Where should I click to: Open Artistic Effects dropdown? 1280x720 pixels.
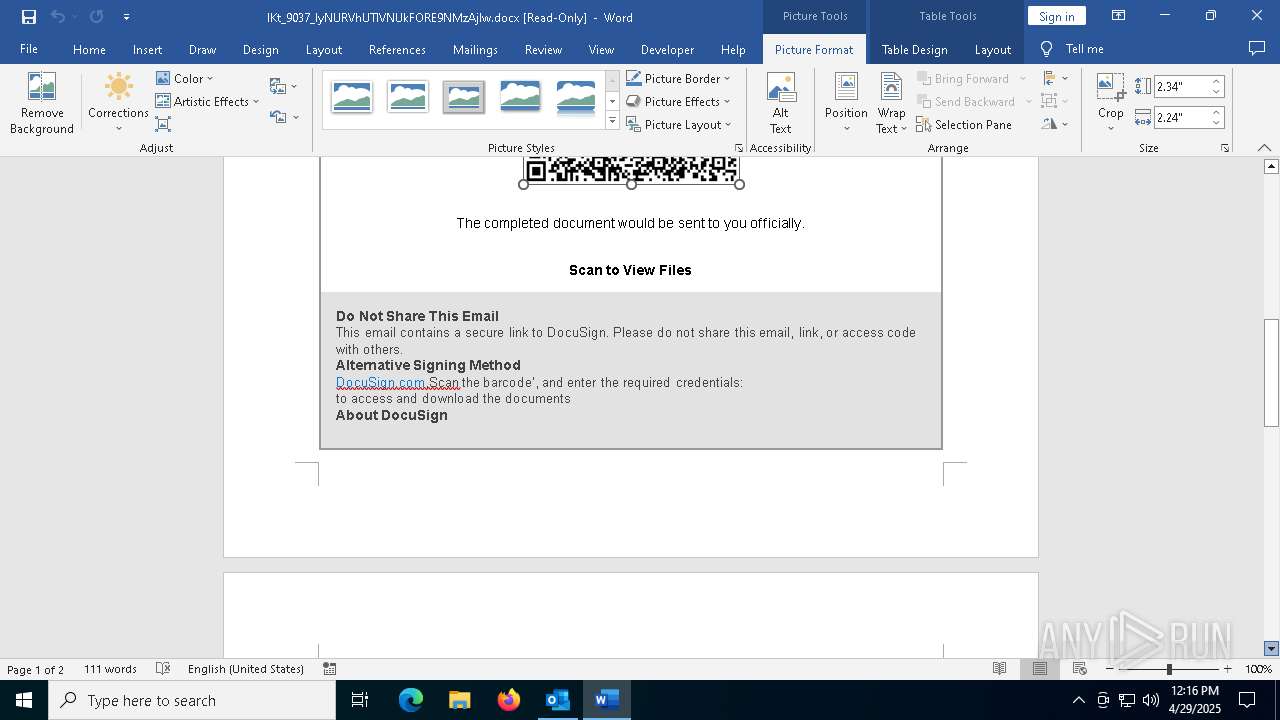click(x=207, y=101)
